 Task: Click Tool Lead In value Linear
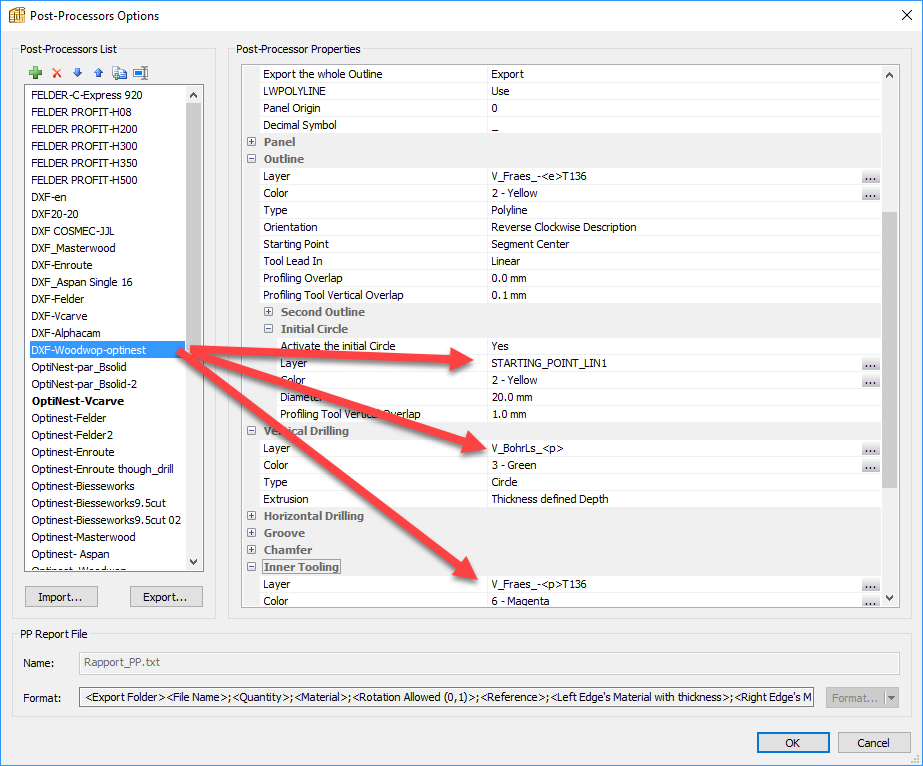tap(505, 261)
